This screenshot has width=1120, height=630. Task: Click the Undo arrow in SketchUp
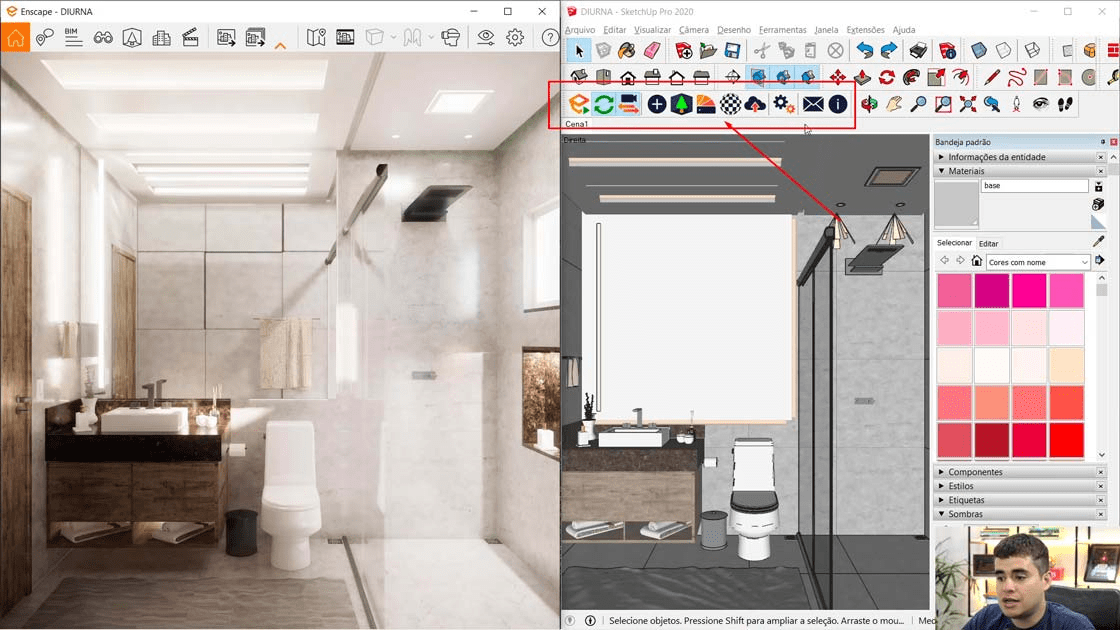coord(865,51)
